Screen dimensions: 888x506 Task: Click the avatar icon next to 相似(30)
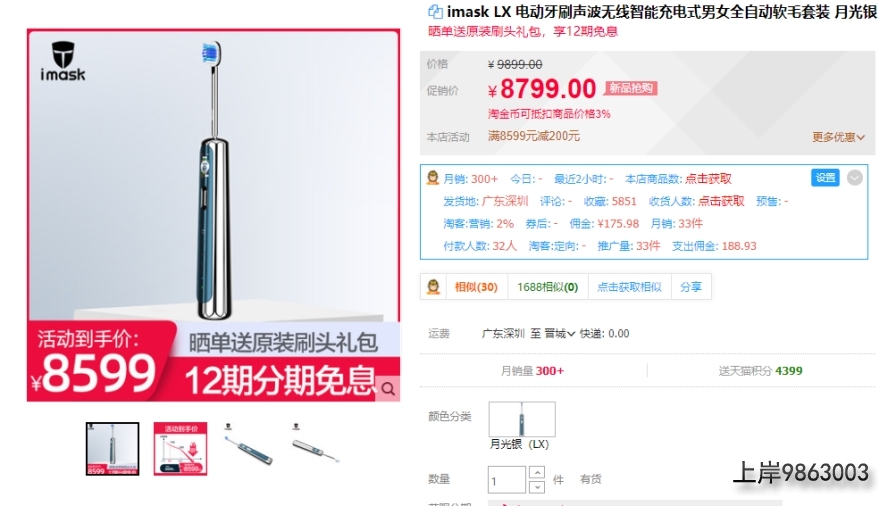tap(433, 287)
